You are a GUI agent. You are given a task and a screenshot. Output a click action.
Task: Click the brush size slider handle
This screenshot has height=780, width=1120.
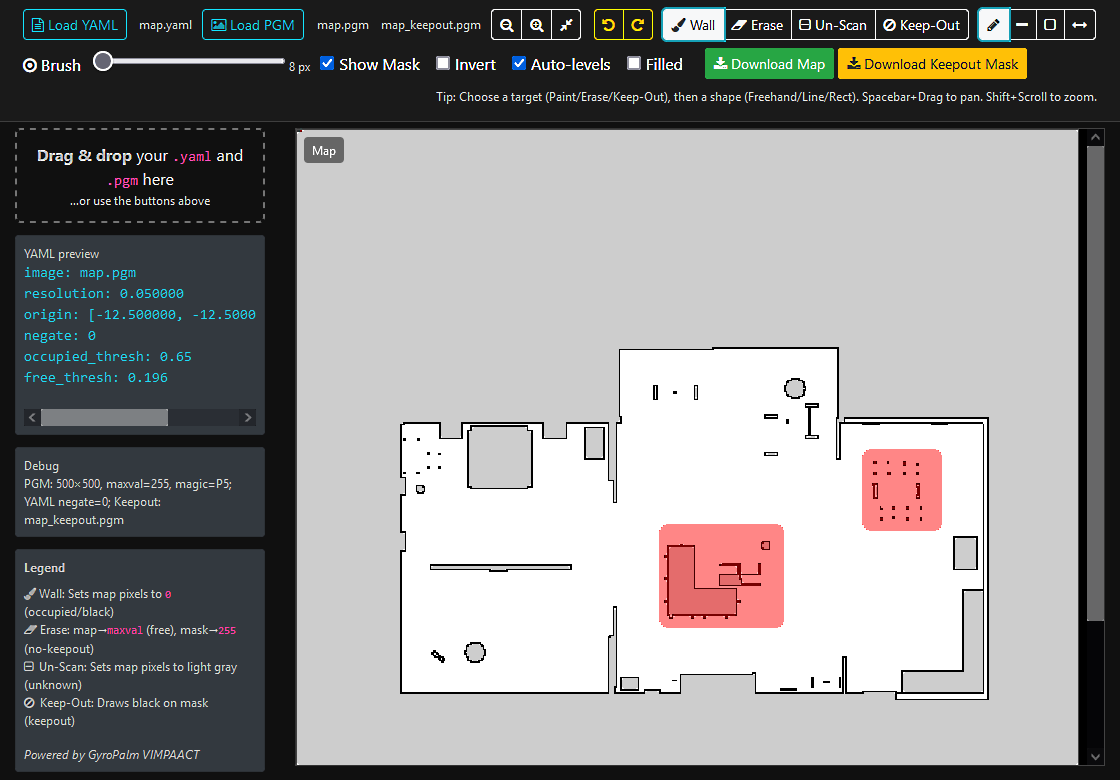tap(103, 61)
